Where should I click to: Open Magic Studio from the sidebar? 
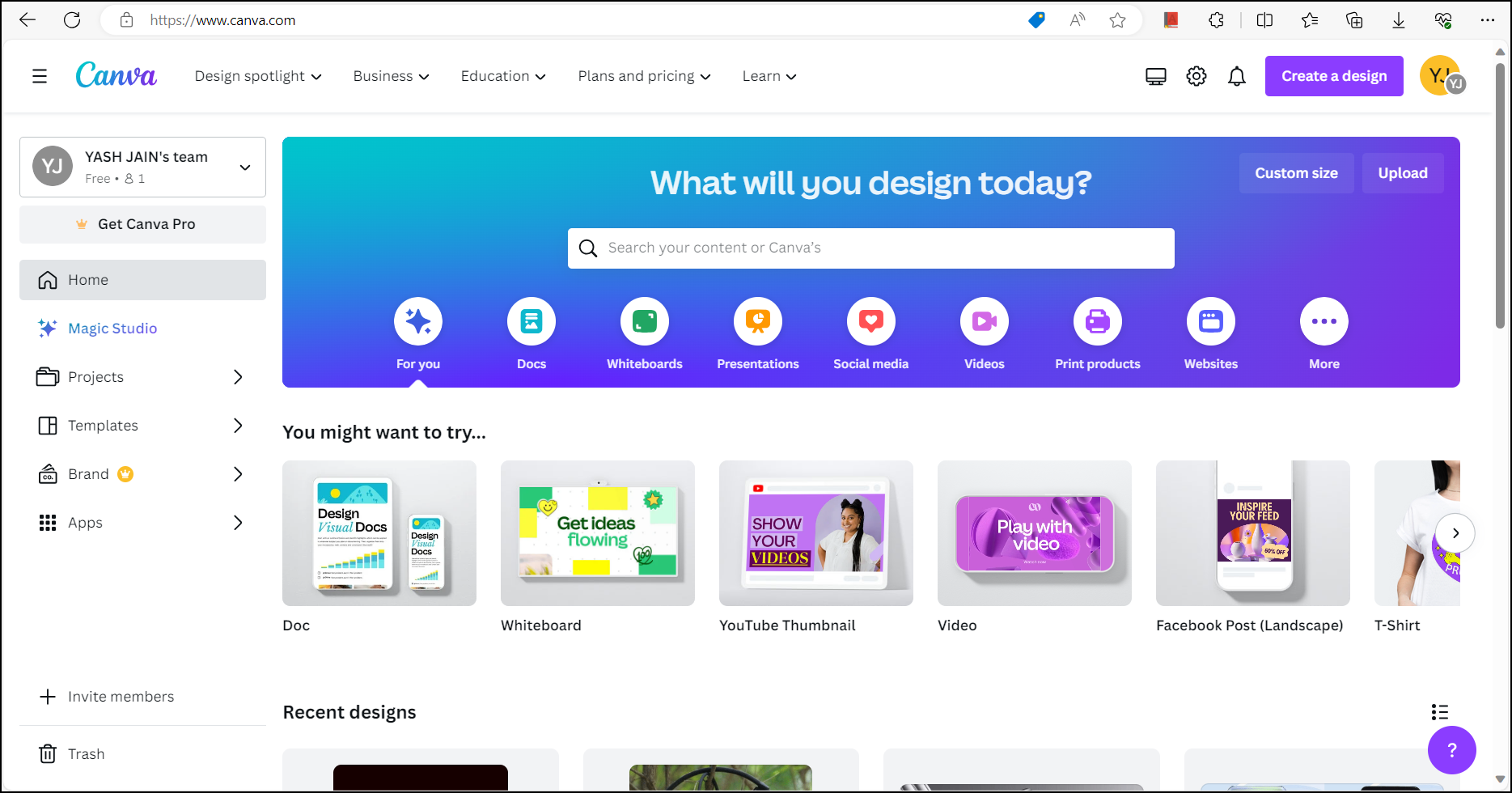112,328
